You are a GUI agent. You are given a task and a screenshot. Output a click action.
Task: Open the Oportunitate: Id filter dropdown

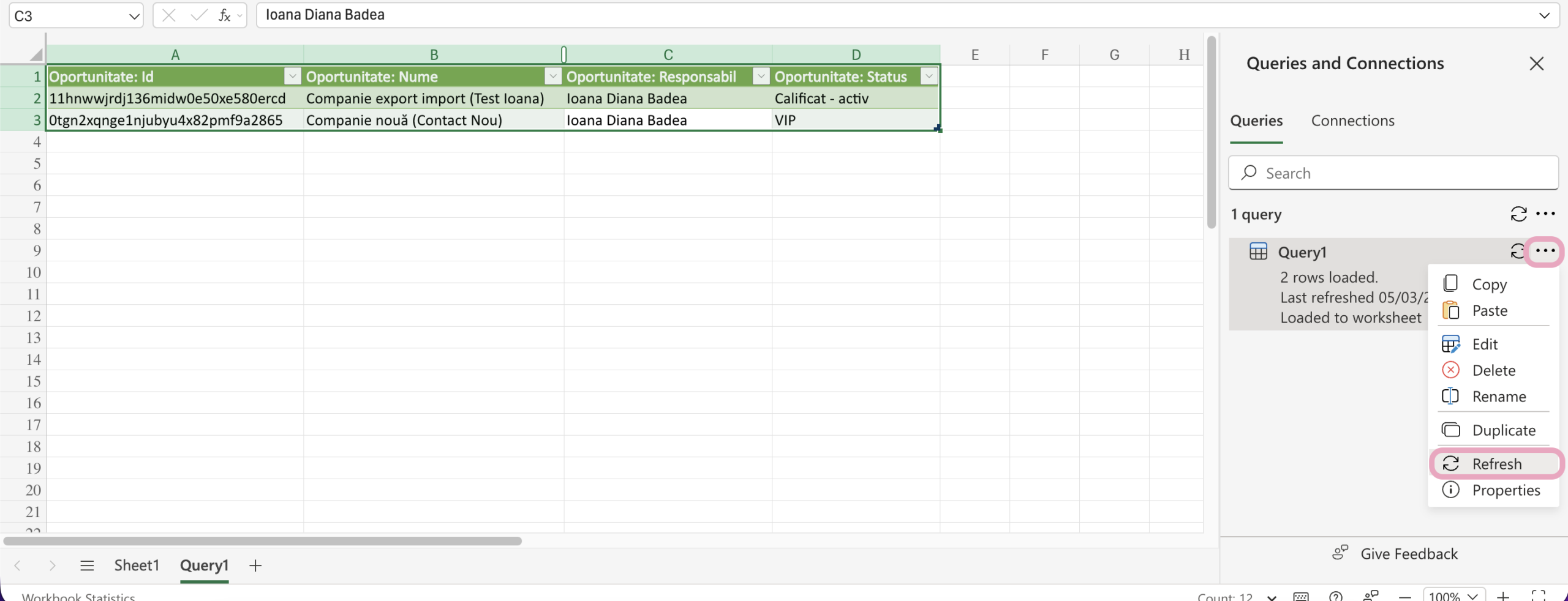tap(293, 77)
